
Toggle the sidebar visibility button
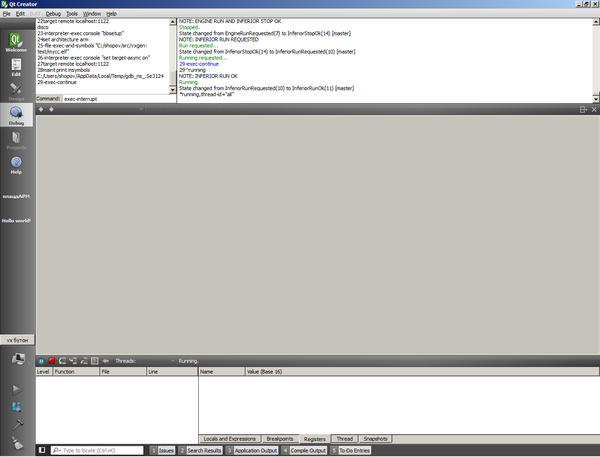(x=42, y=450)
